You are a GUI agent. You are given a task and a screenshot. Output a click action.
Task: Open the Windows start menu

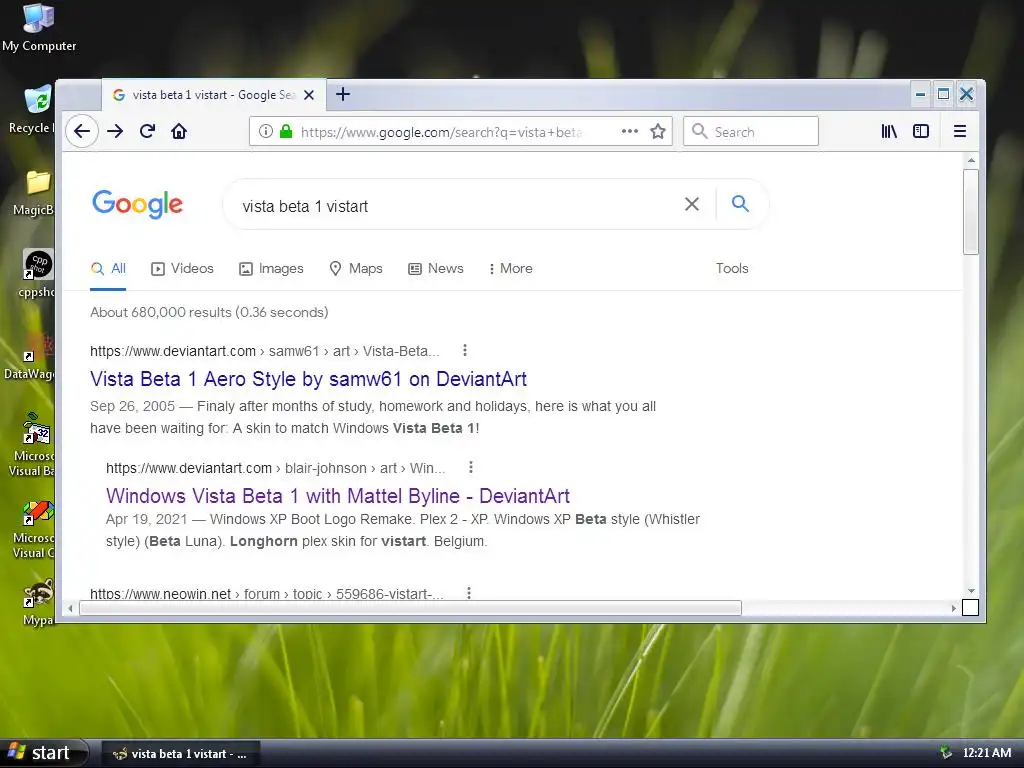(44, 753)
